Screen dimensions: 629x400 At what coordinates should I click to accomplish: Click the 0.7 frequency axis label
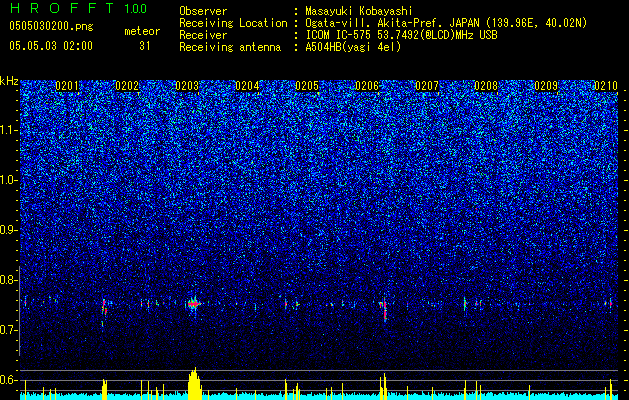(9, 330)
